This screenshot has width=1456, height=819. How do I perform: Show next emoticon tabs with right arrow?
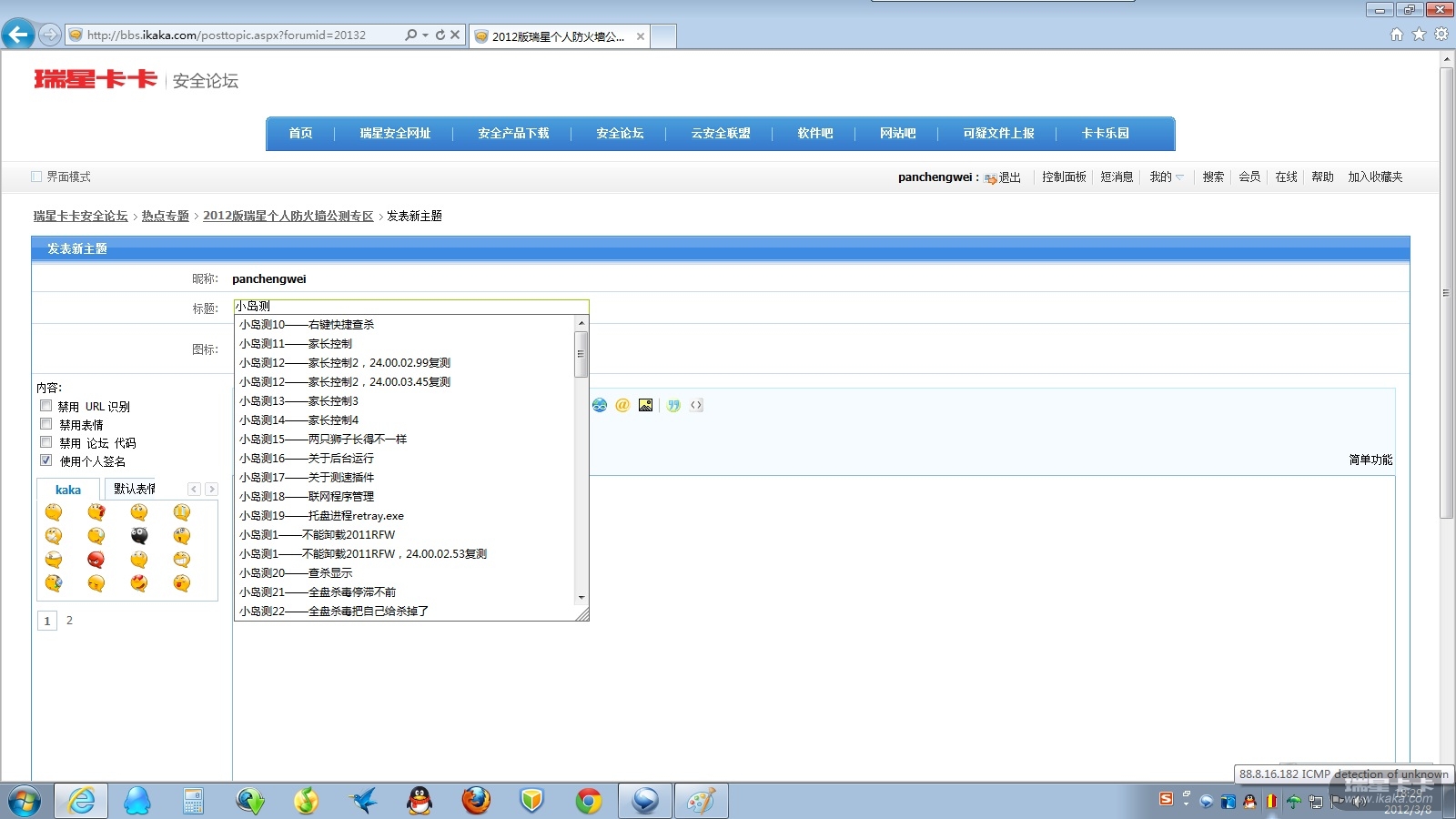tap(211, 489)
